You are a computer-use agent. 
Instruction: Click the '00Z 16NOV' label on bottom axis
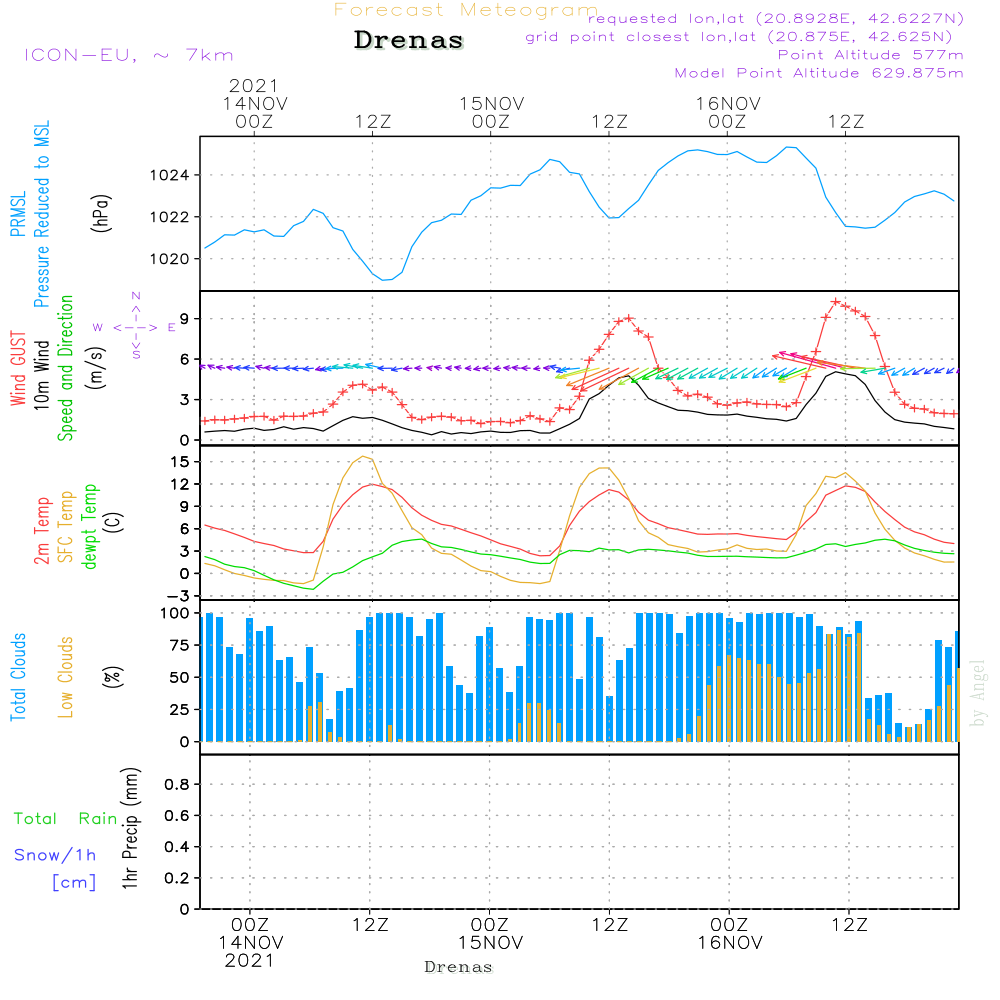[730, 934]
